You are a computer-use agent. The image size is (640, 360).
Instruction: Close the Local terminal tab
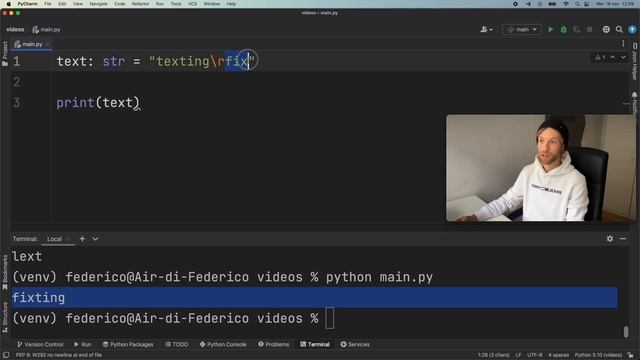tap(68, 239)
